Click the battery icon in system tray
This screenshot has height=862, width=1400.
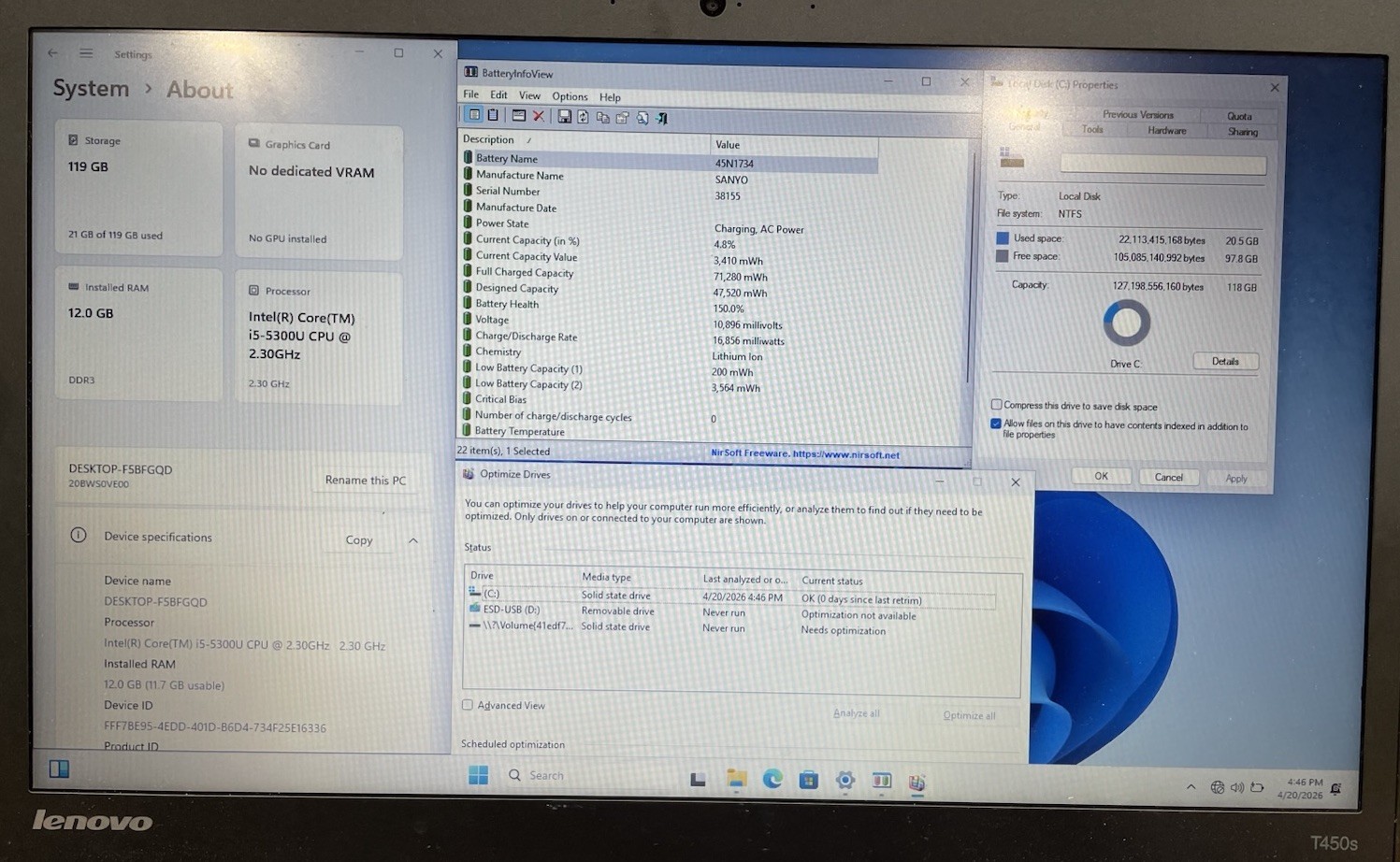coord(1257,787)
